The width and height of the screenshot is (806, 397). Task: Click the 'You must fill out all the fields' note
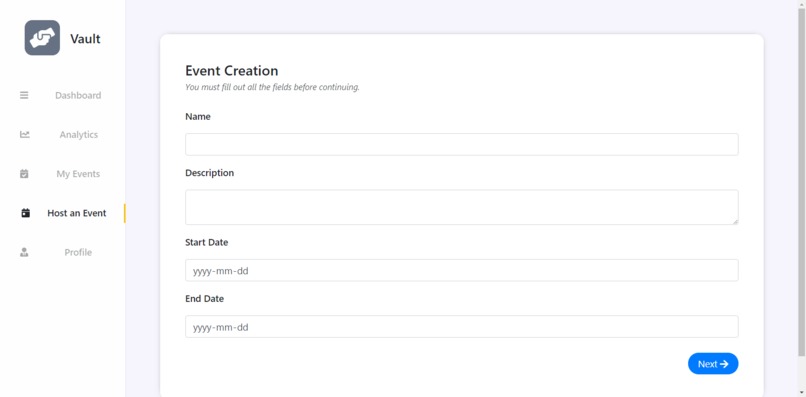tap(272, 87)
